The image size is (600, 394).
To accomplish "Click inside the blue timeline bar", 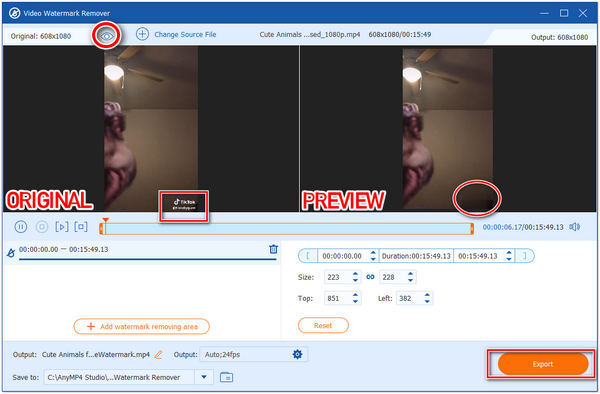I will click(x=287, y=229).
